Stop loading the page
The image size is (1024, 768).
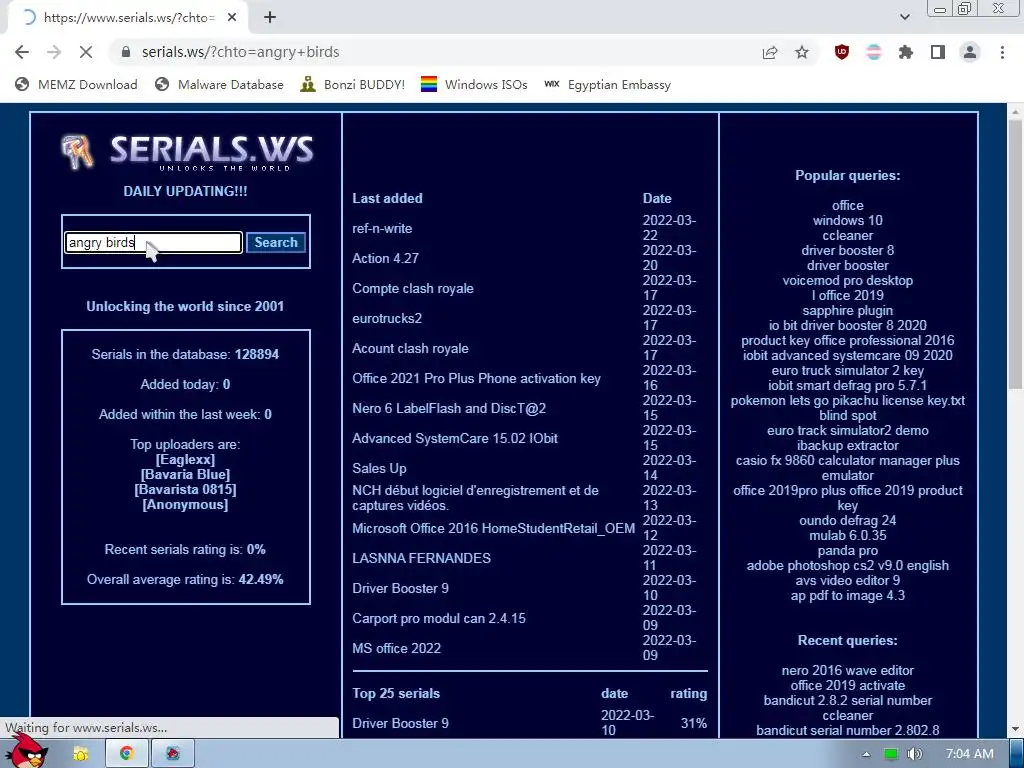point(86,52)
